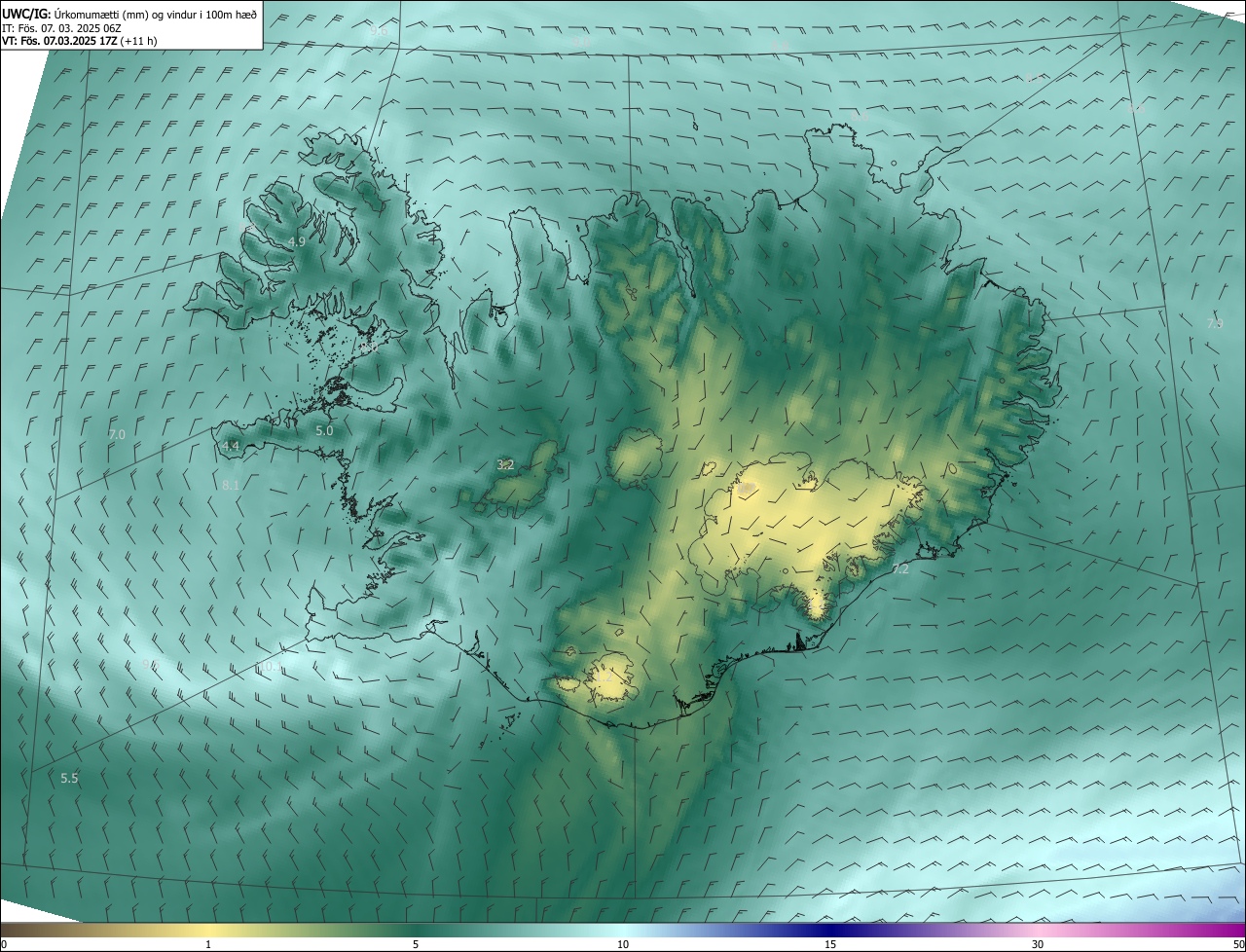Click the colorbar tick label '15'
Screen dimensions: 1246x952
[830, 944]
